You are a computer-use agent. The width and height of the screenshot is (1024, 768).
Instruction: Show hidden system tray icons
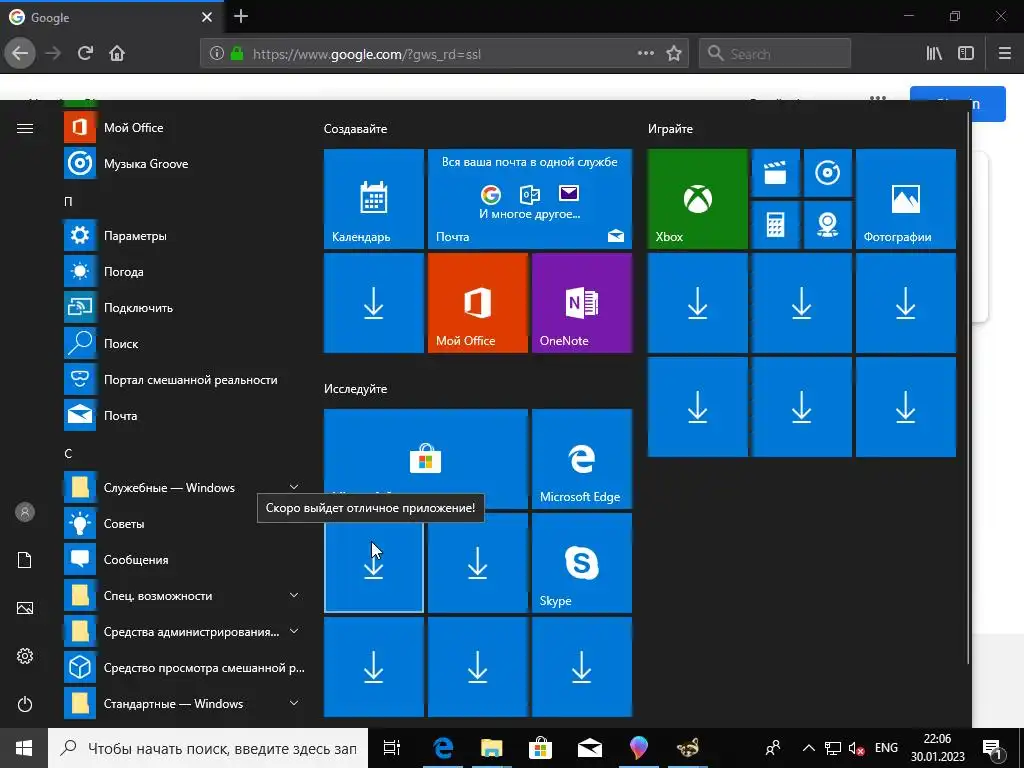click(x=808, y=748)
